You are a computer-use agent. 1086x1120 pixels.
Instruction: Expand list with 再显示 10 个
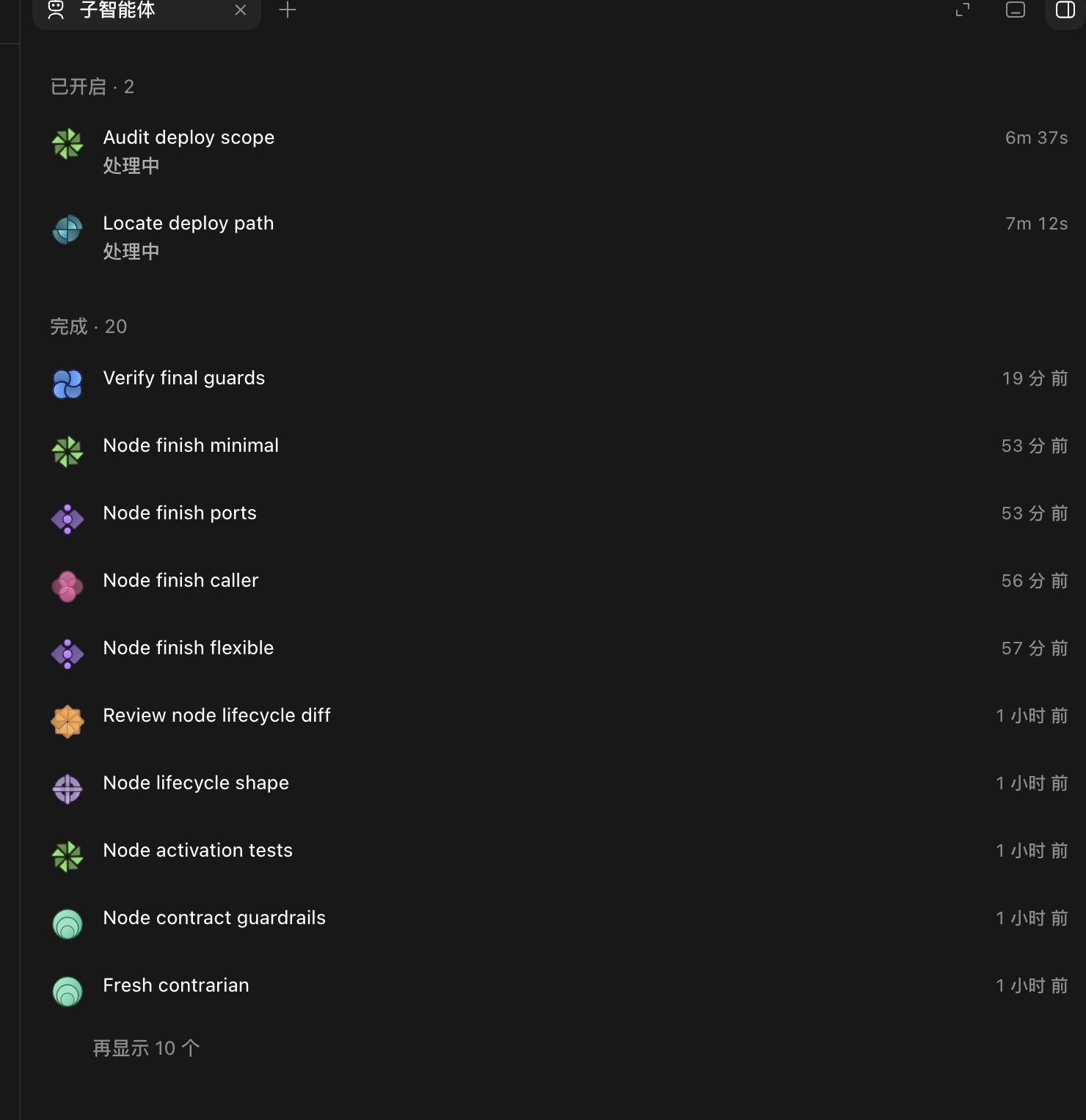146,1048
